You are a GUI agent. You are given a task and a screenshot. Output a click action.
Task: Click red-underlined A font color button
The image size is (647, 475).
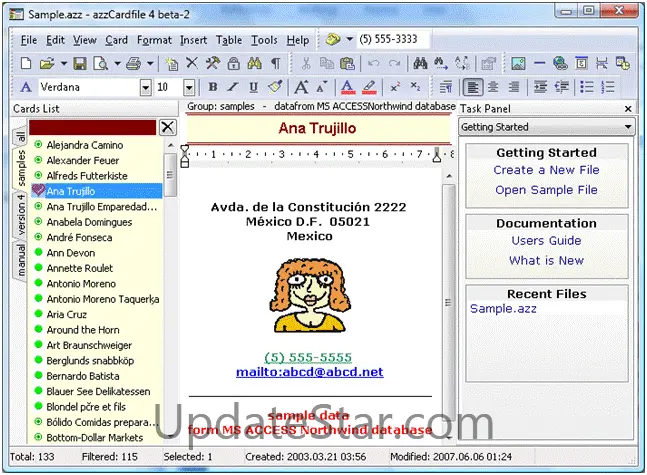(348, 87)
